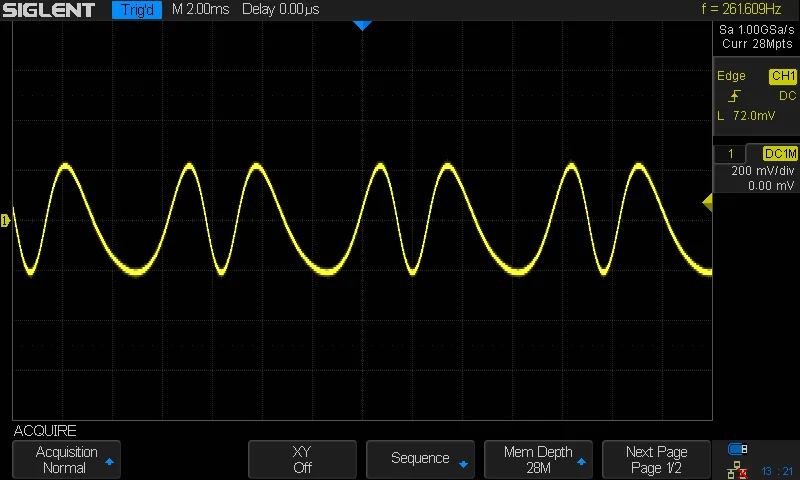Click the Trig'd status indicator
The width and height of the screenshot is (800, 480).
[x=137, y=10]
